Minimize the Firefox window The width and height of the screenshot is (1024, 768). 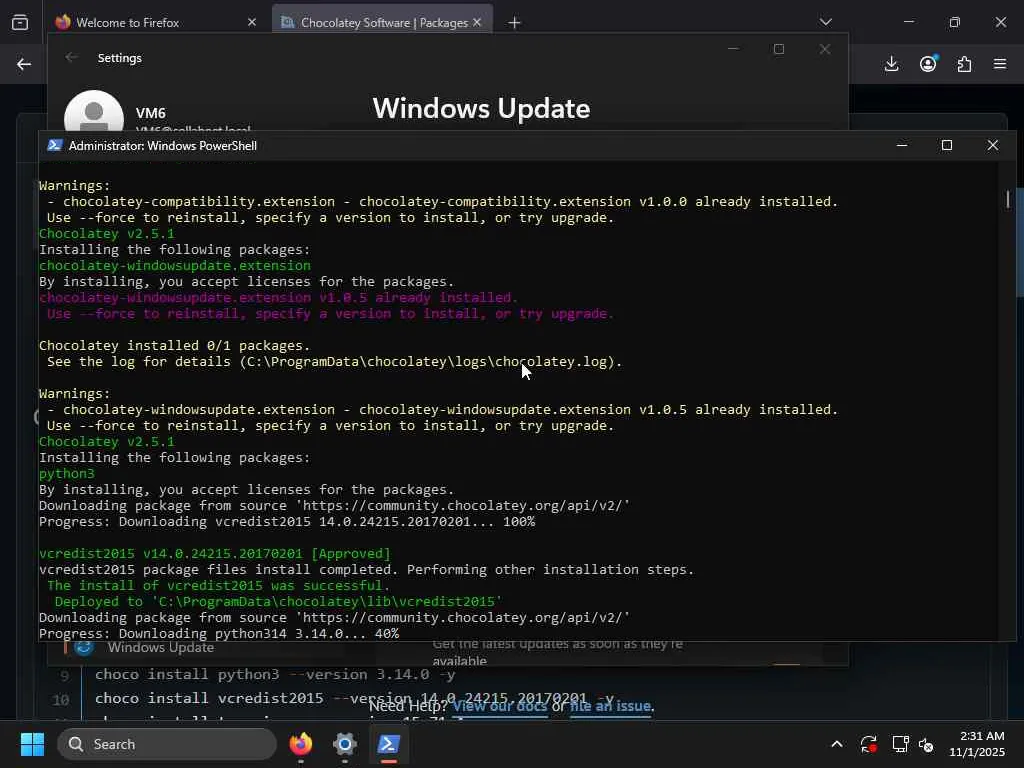pos(908,22)
